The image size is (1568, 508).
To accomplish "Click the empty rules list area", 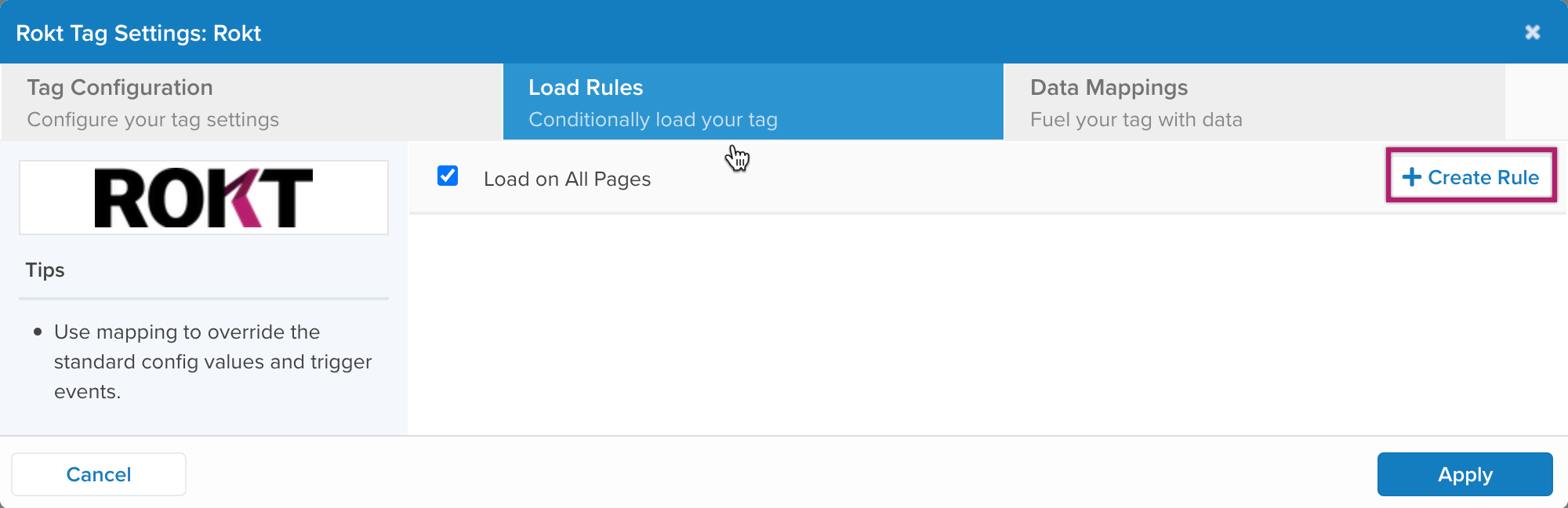I will pyautogui.click(x=988, y=325).
